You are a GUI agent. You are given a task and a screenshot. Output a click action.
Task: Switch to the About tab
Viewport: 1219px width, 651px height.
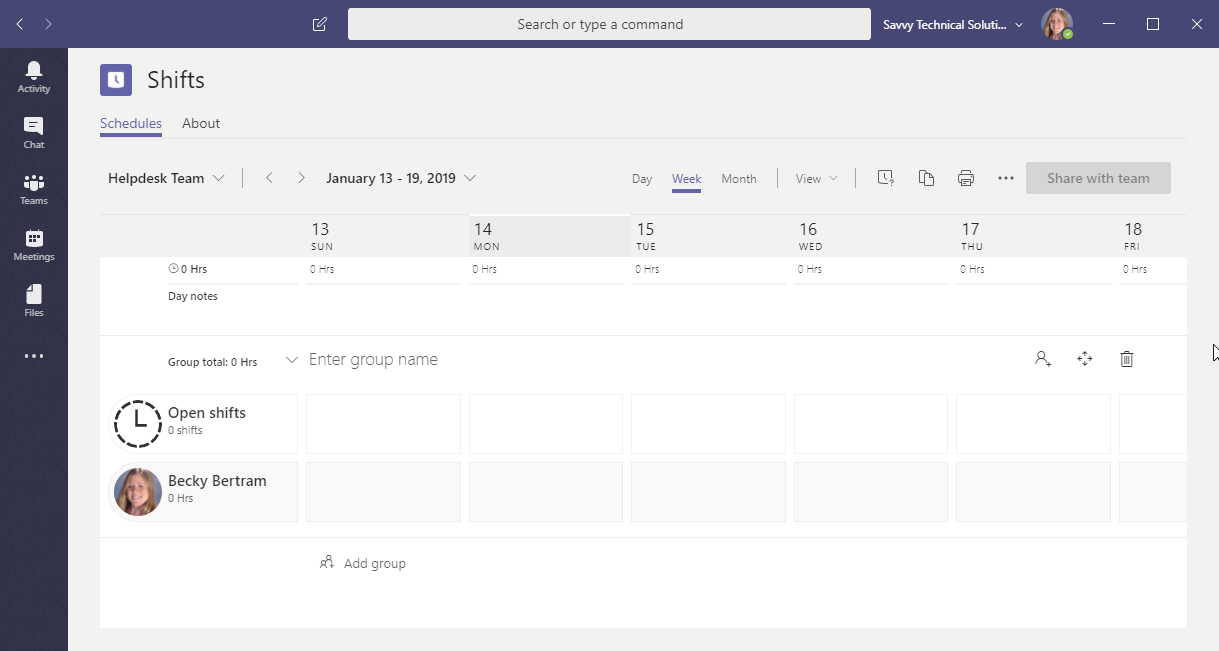click(x=201, y=123)
